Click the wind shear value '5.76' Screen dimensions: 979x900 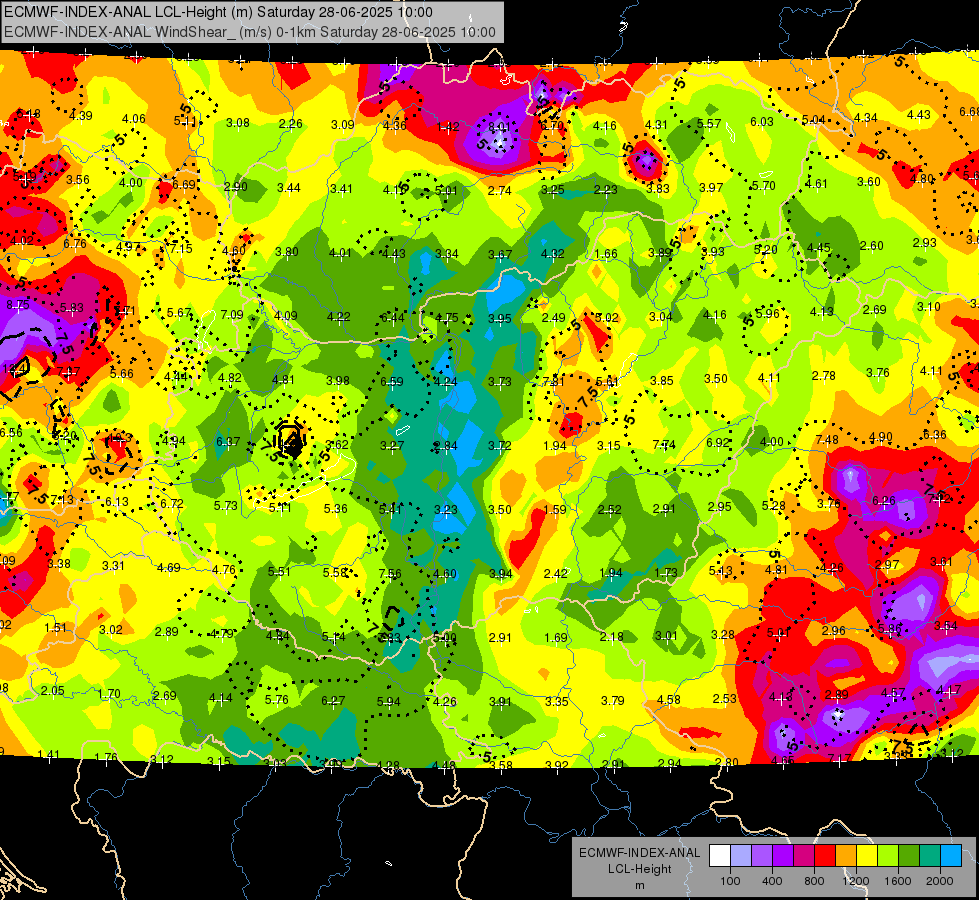(277, 700)
